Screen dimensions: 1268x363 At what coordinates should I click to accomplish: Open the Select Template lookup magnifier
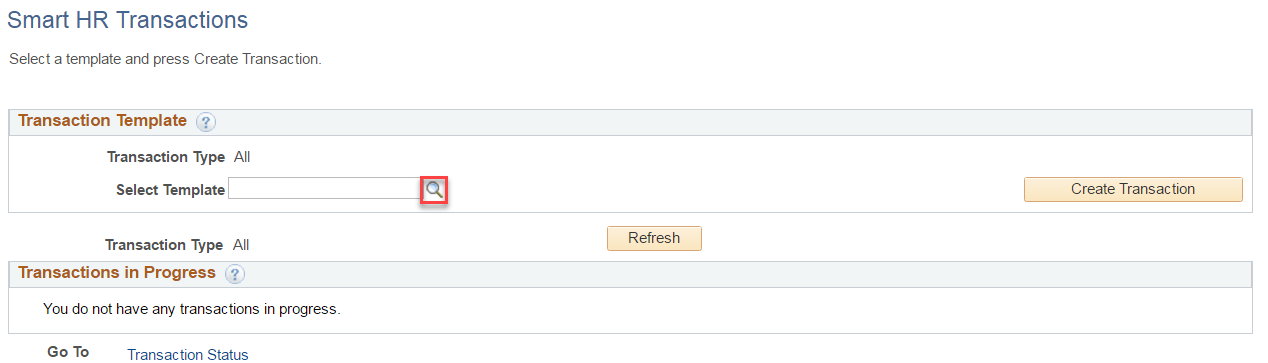pyautogui.click(x=434, y=189)
